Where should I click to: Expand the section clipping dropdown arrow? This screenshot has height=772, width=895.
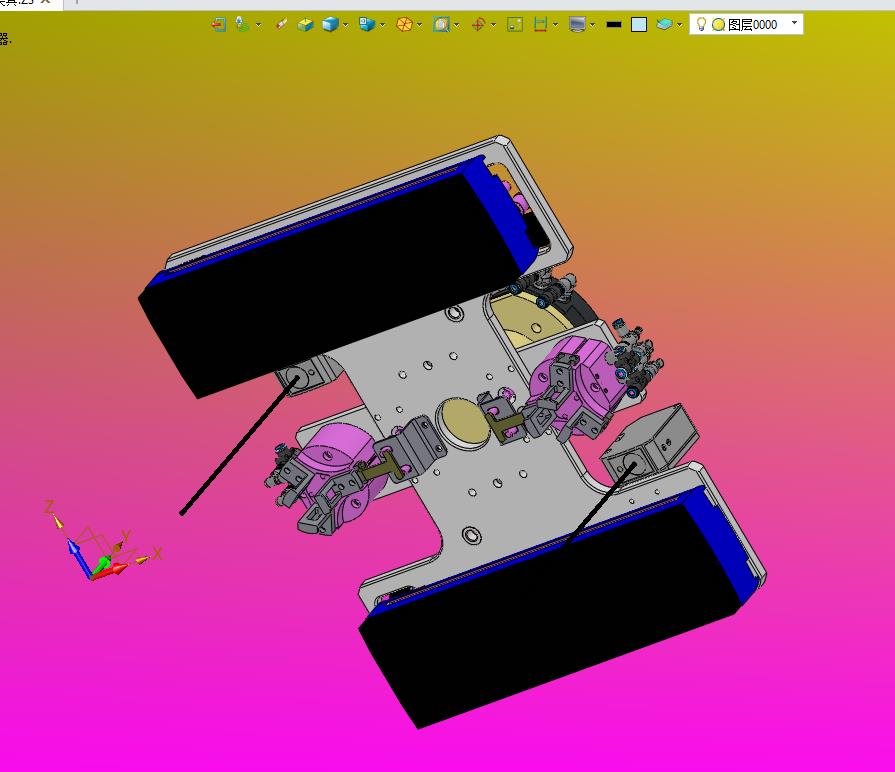point(555,25)
